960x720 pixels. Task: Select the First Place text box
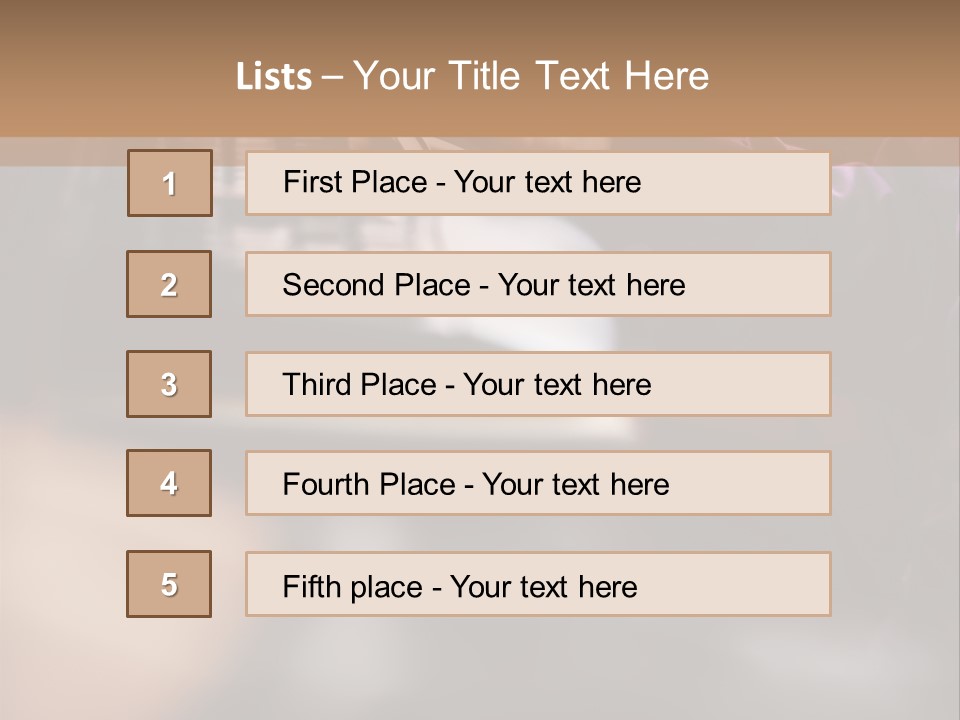(x=538, y=183)
